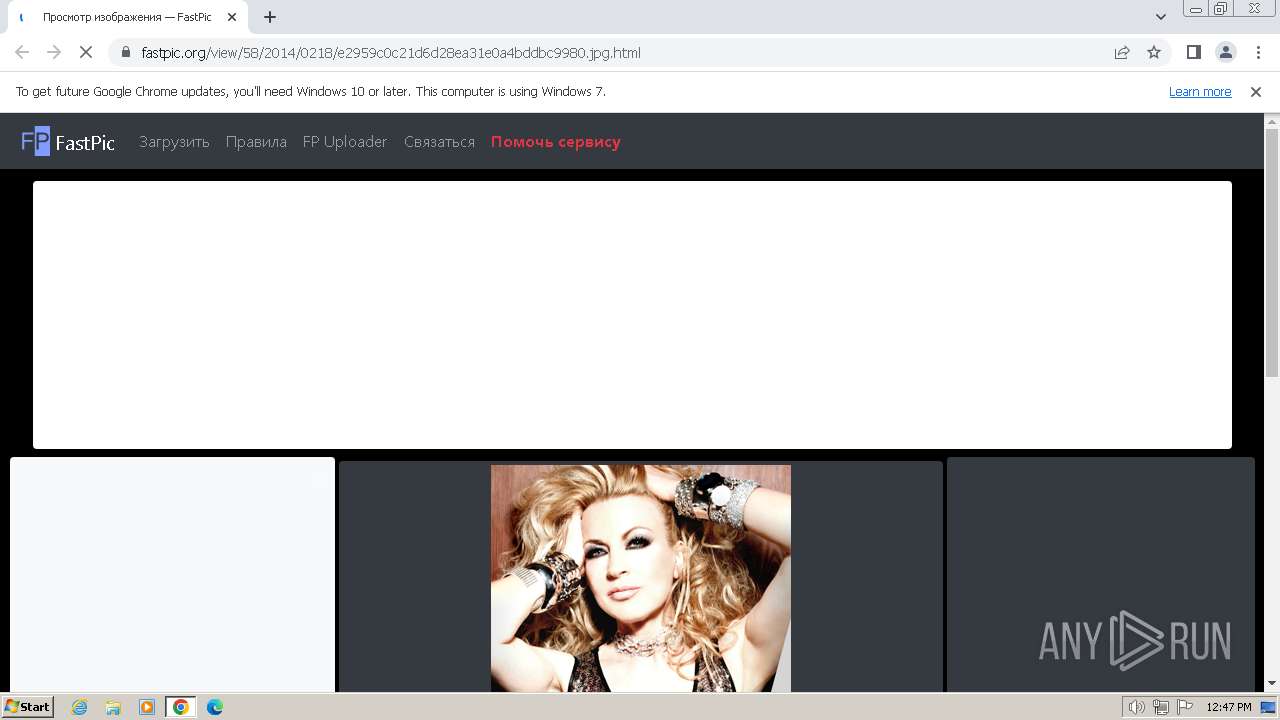
Task: Open FP Uploader page
Action: (x=345, y=142)
